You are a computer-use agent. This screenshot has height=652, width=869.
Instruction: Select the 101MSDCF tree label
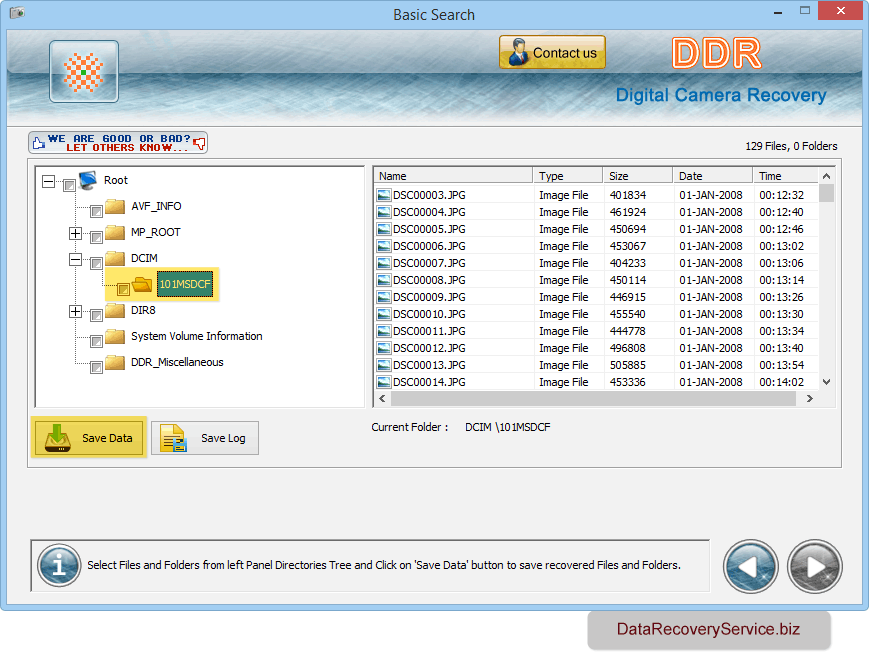[185, 284]
